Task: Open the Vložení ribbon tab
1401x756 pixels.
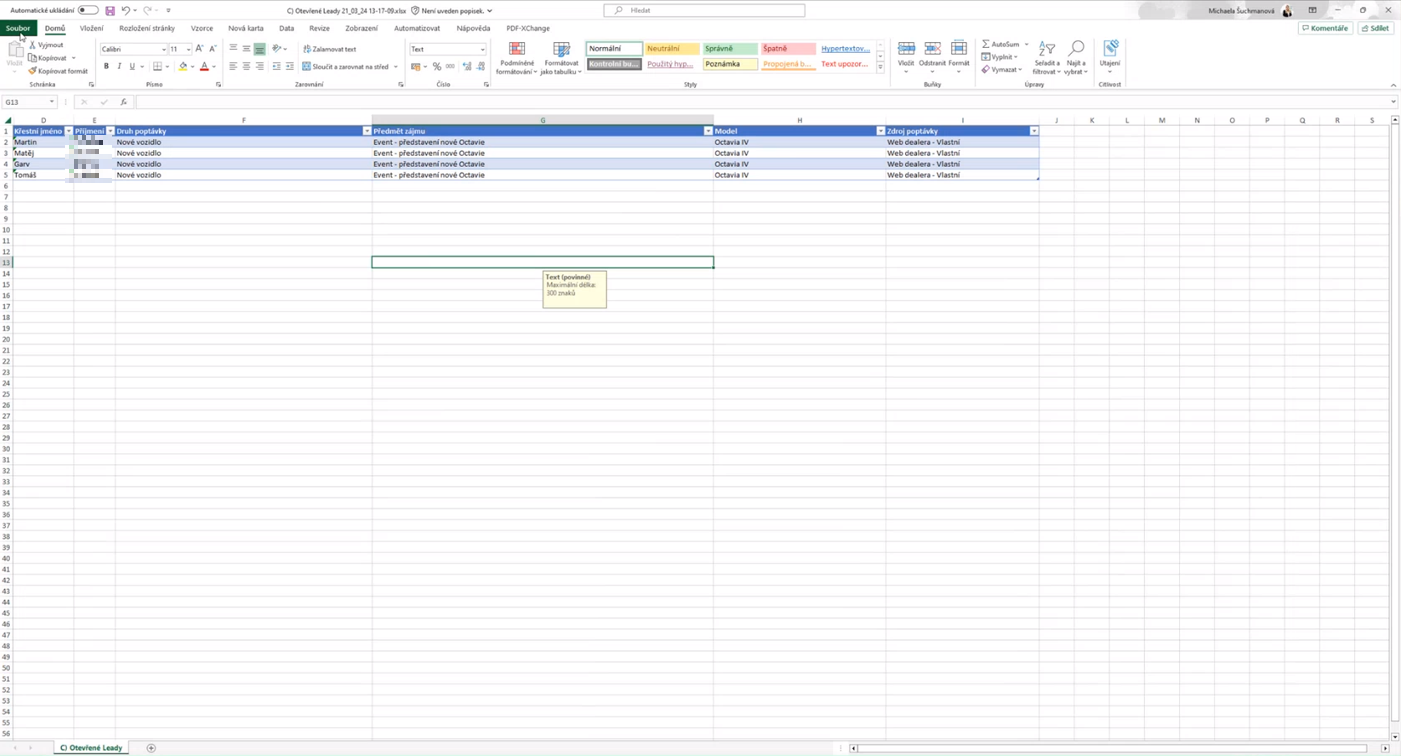Action: pos(91,28)
